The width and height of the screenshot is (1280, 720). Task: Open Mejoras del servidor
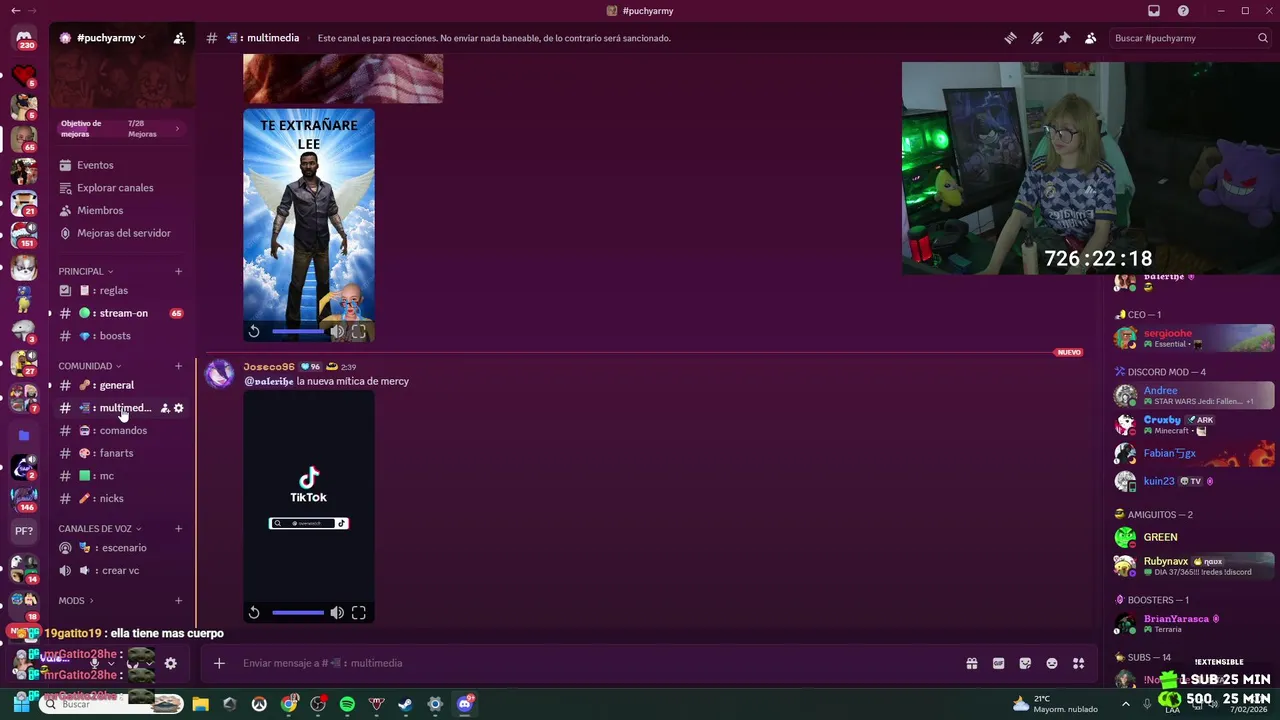(x=123, y=233)
